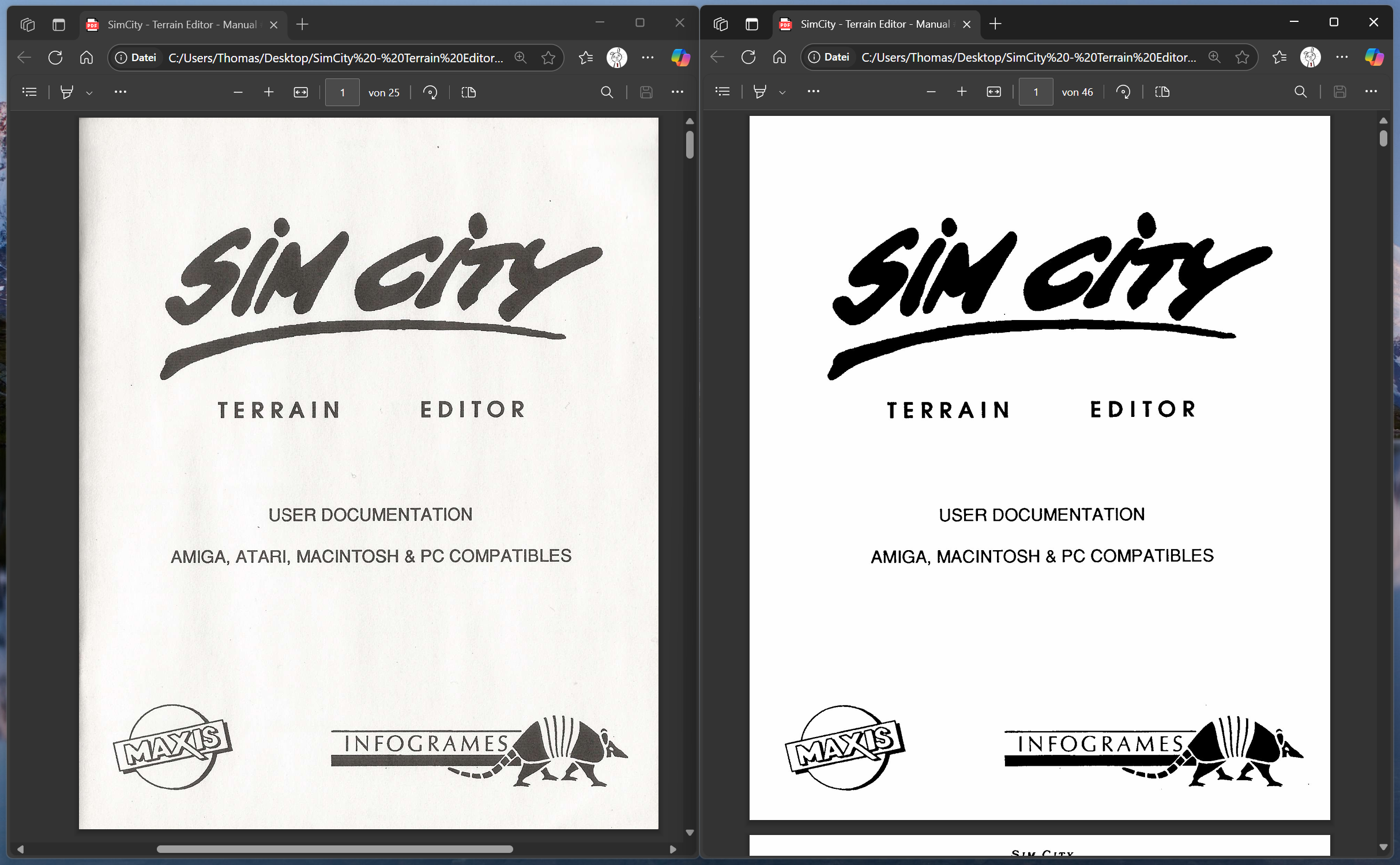
Task: Search in PDF in left window
Action: coord(607,92)
